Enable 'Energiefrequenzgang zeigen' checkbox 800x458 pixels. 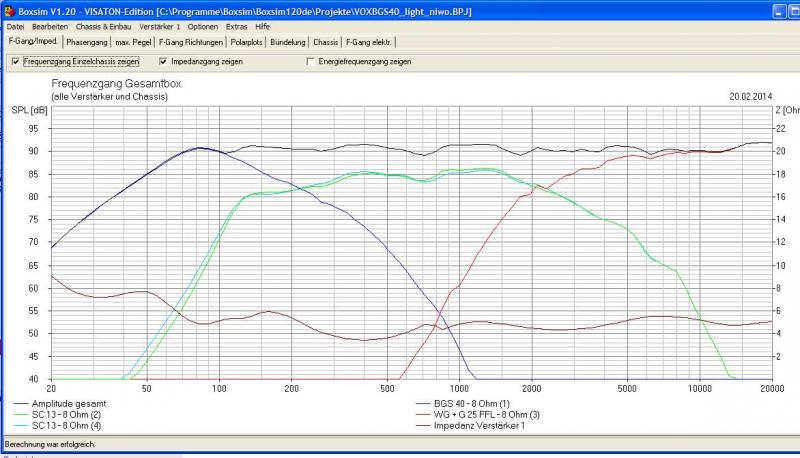point(311,61)
